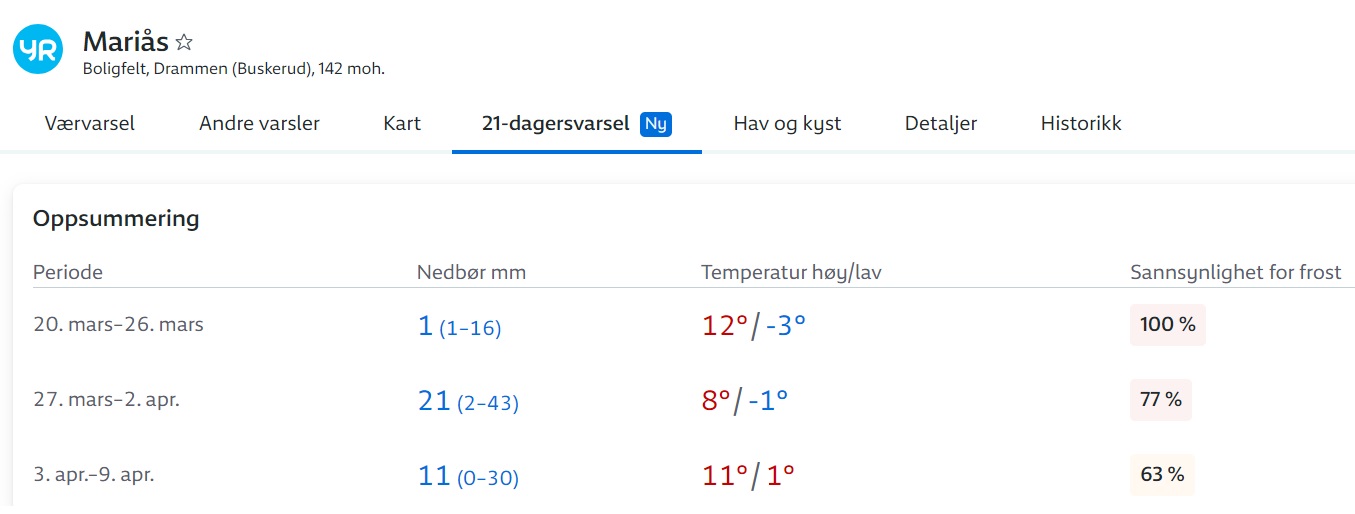Click the blue Ny badge
The height and width of the screenshot is (514, 1355).
tap(656, 124)
